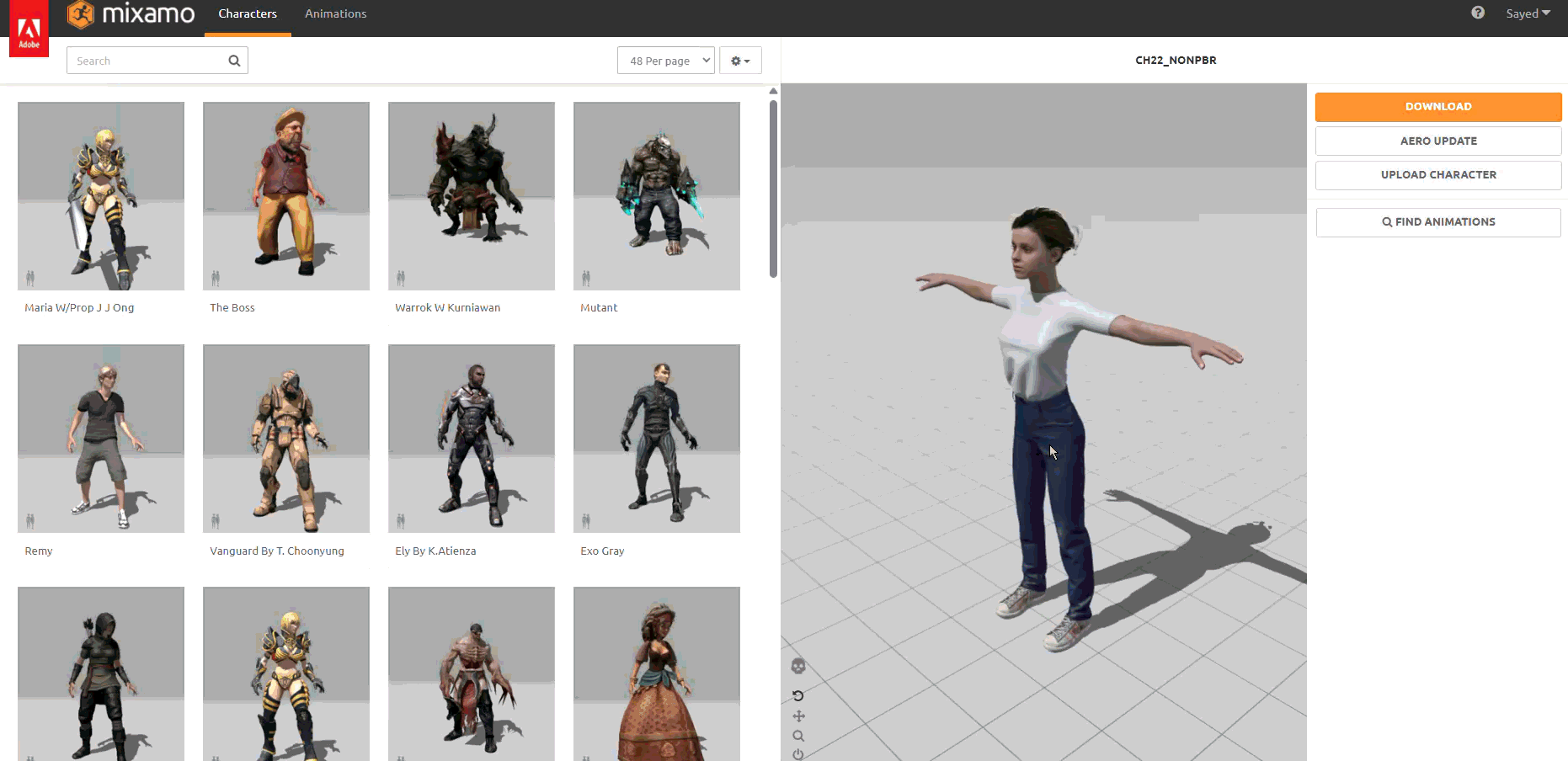Open the Sayed account menu
The image size is (1568, 761).
coord(1528,13)
